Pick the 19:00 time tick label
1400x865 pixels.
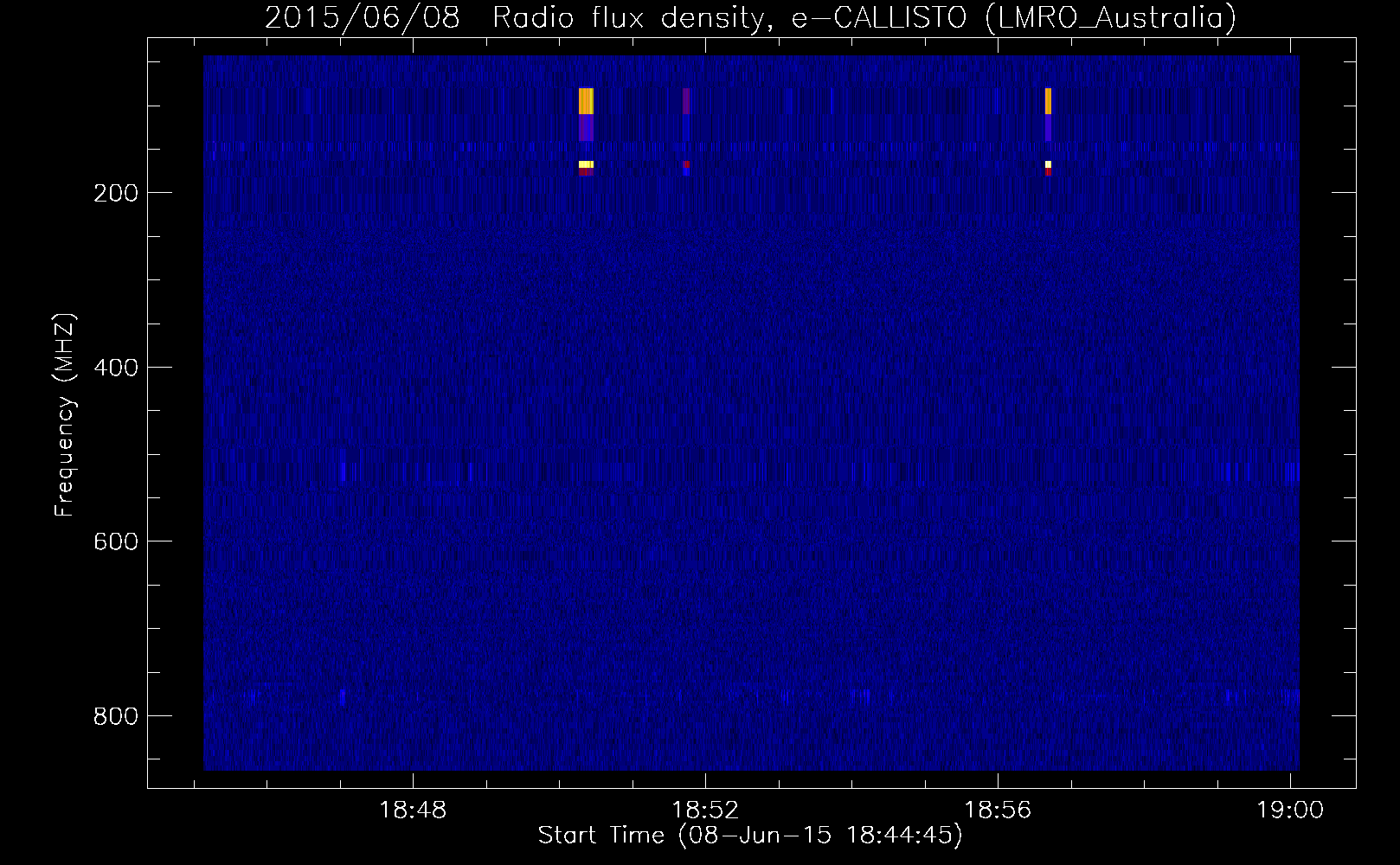click(1290, 811)
